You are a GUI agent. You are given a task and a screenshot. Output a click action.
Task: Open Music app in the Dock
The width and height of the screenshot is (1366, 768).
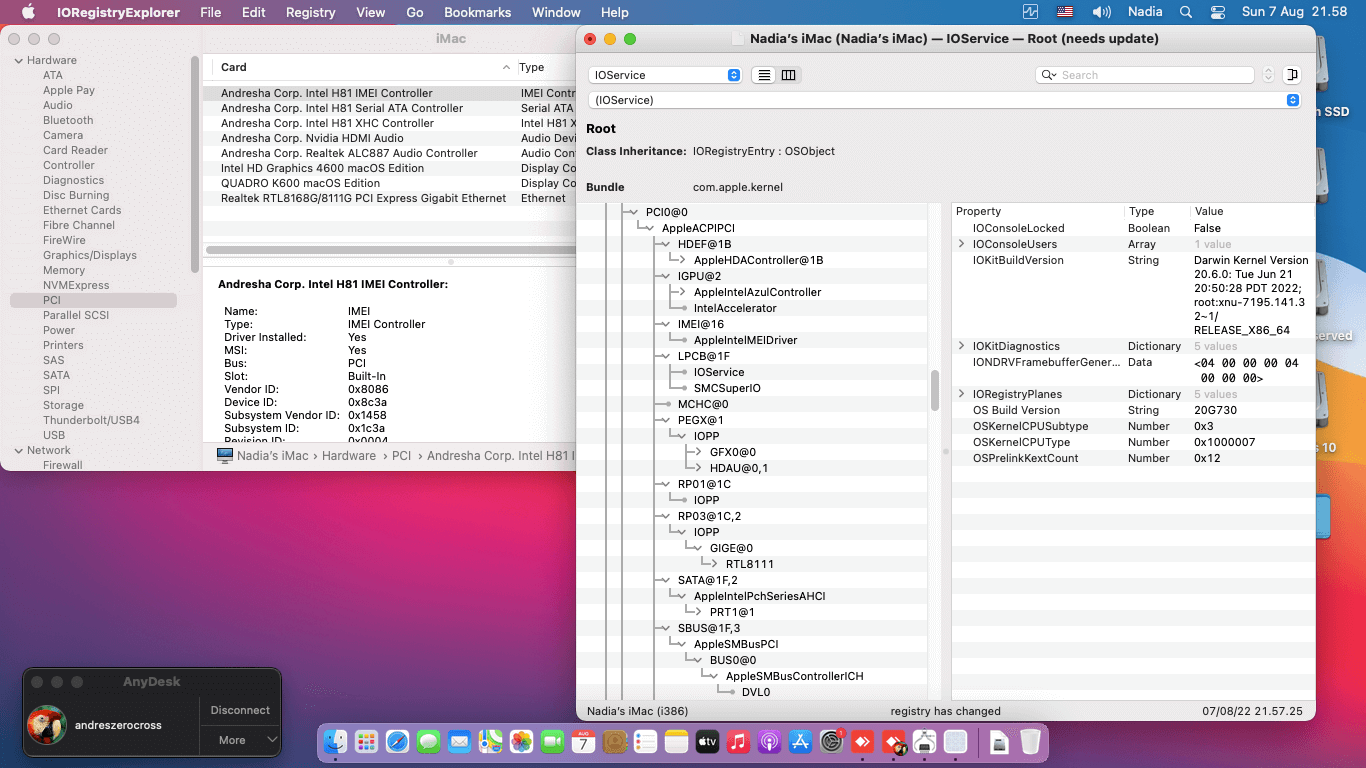pyautogui.click(x=738, y=742)
